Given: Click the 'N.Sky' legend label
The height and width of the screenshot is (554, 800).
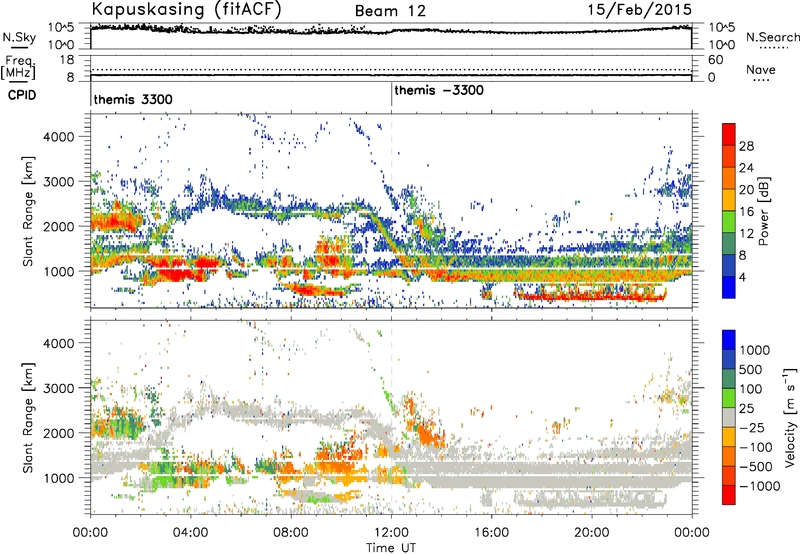Looking at the screenshot, I should (x=19, y=37).
